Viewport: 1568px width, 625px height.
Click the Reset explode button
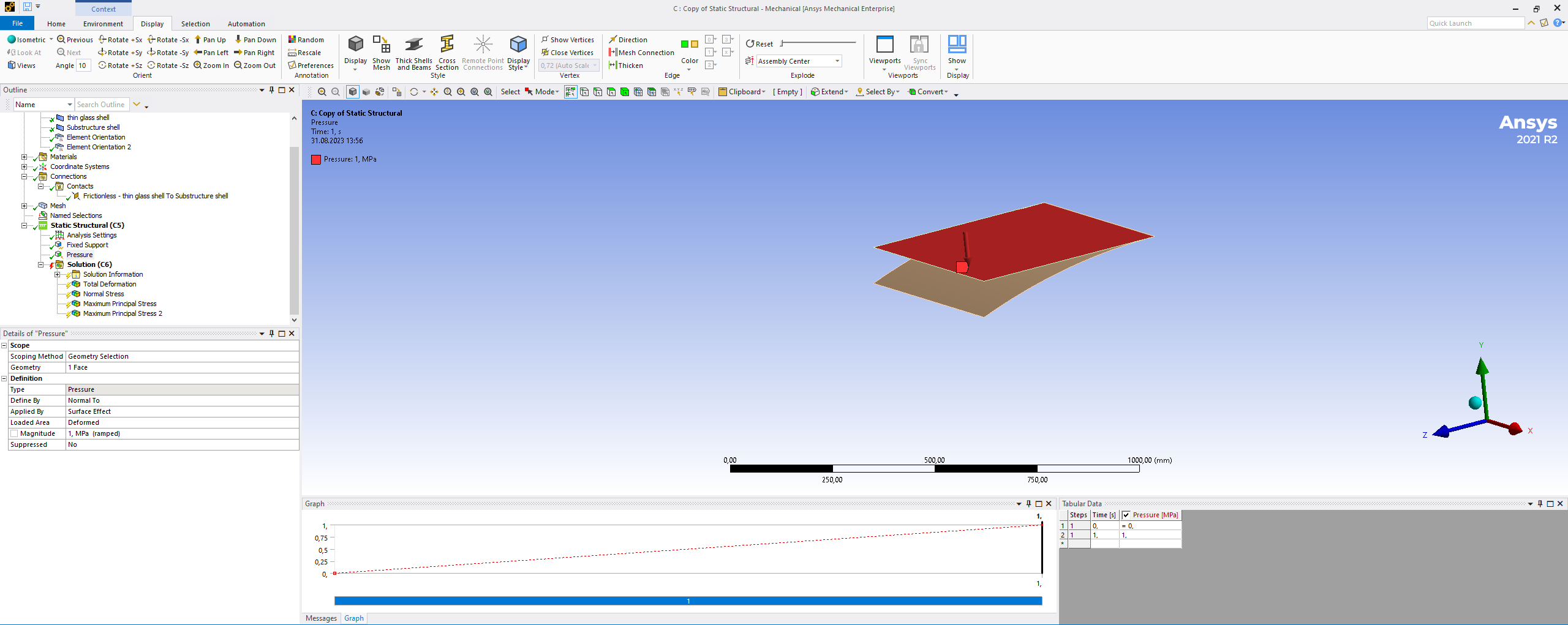tap(759, 44)
